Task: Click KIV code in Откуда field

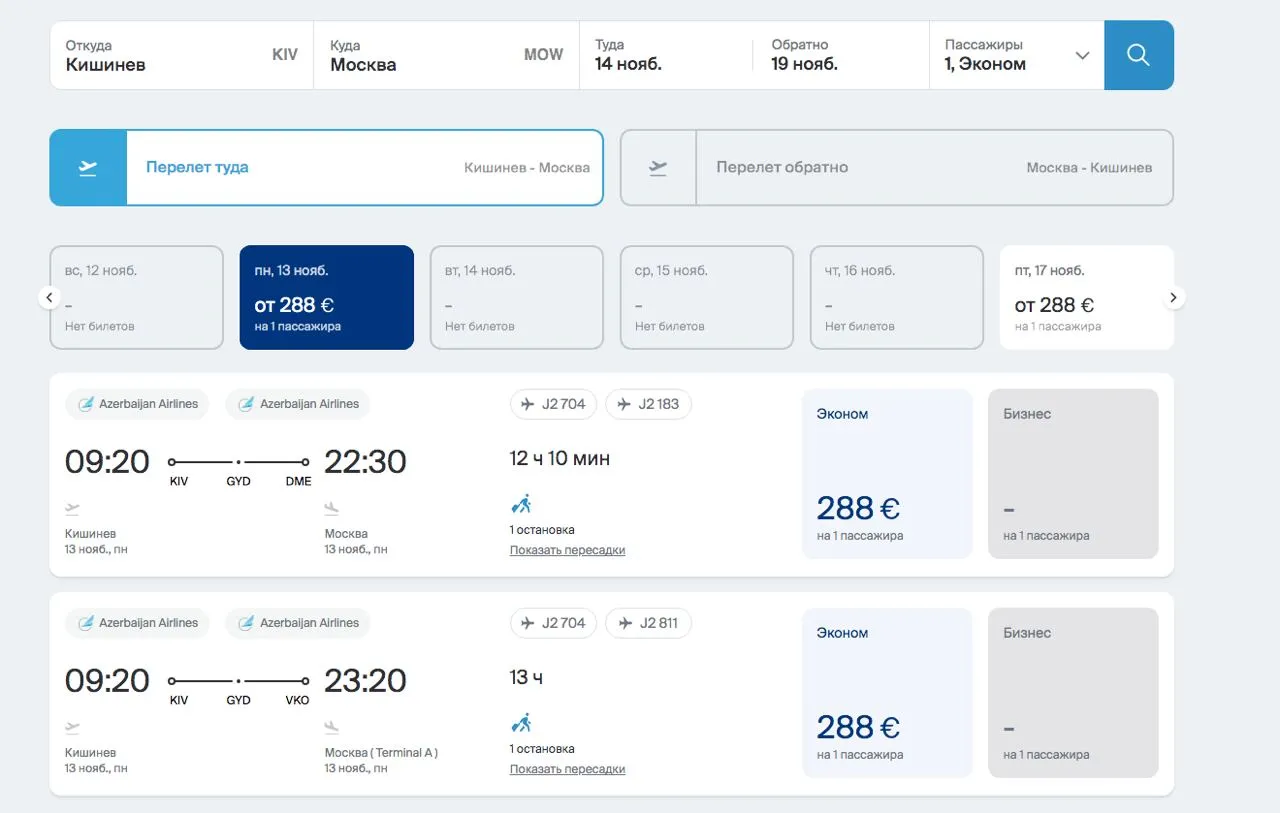Action: point(285,55)
